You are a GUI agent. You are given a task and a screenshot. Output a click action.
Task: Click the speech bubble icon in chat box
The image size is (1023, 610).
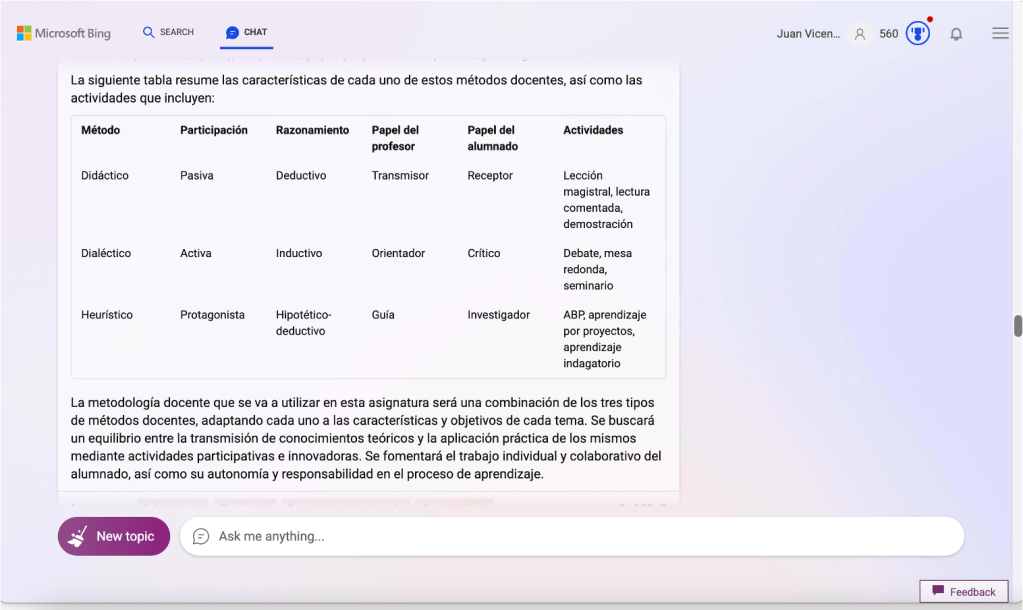pyautogui.click(x=201, y=537)
